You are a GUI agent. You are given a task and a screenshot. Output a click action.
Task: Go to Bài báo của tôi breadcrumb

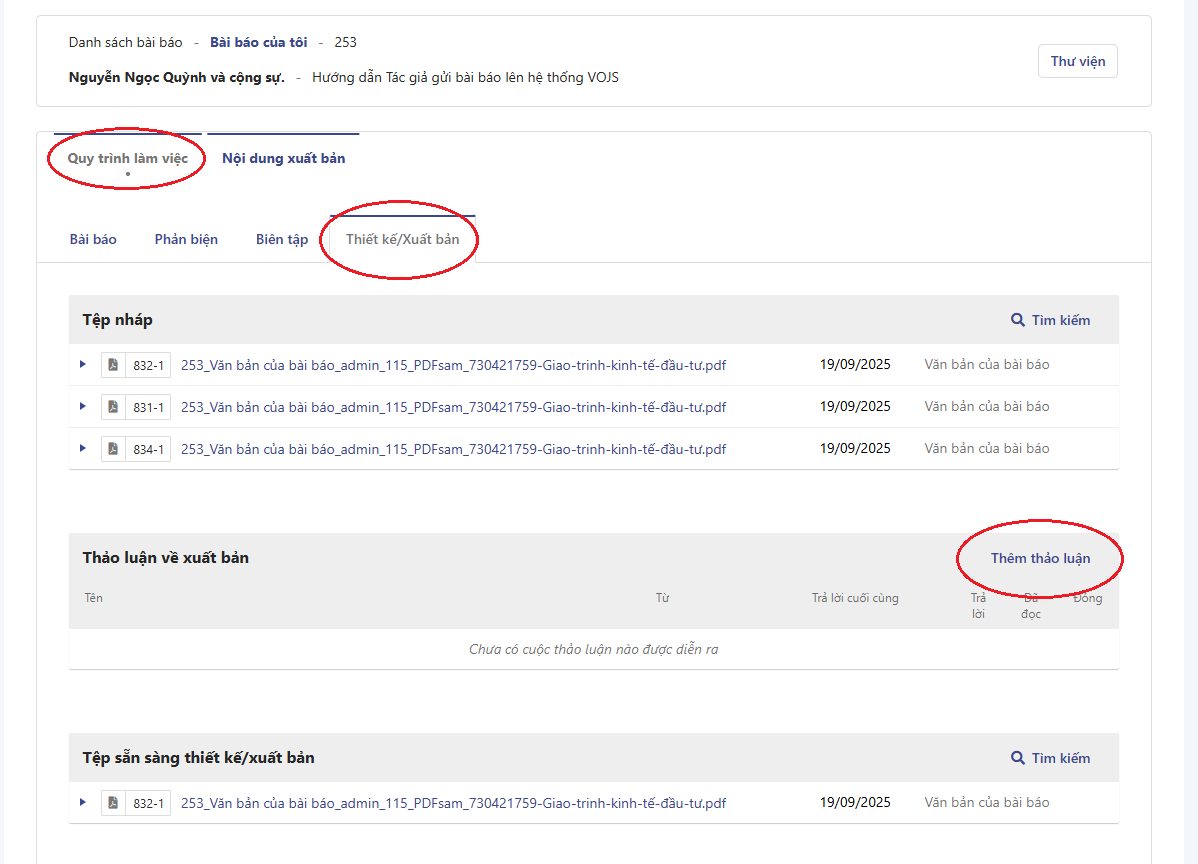(x=258, y=42)
